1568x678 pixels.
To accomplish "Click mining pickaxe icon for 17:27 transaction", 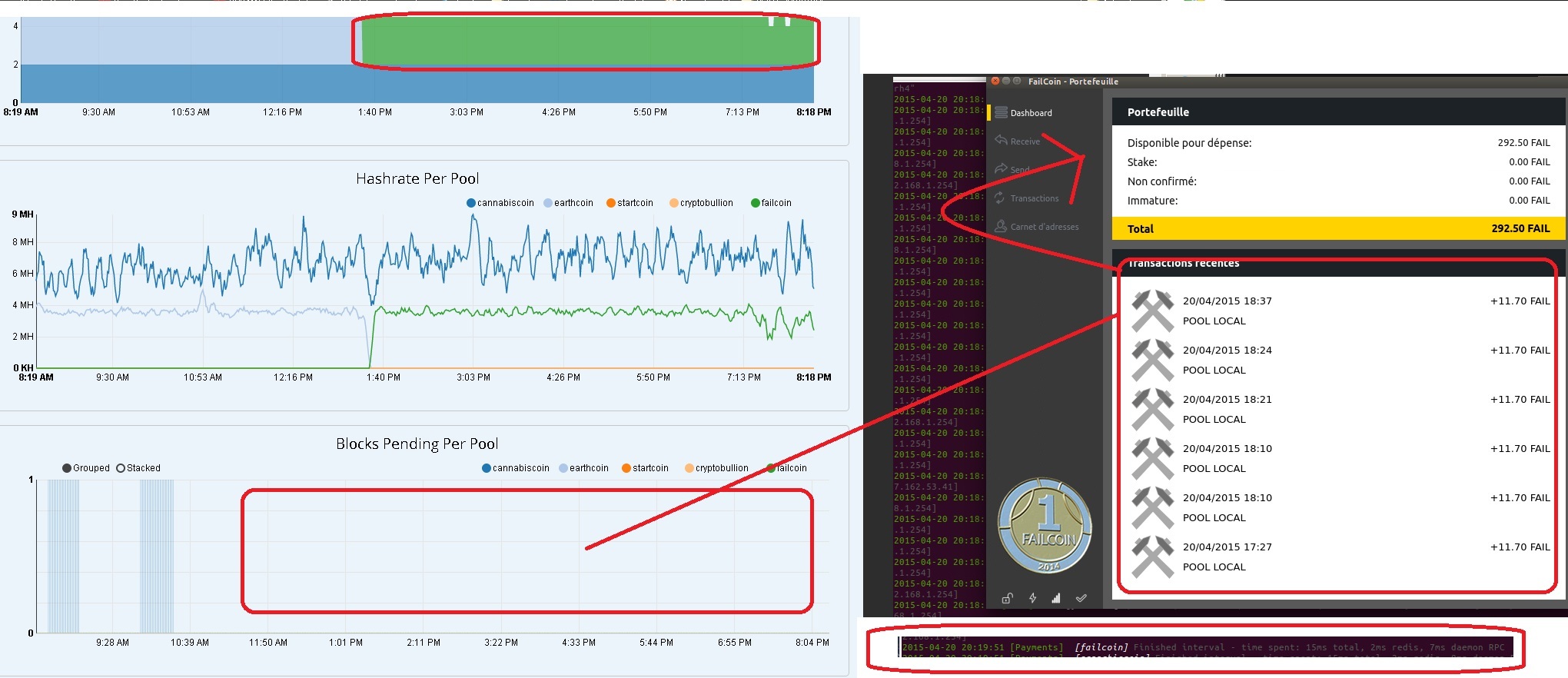I will coord(1153,557).
